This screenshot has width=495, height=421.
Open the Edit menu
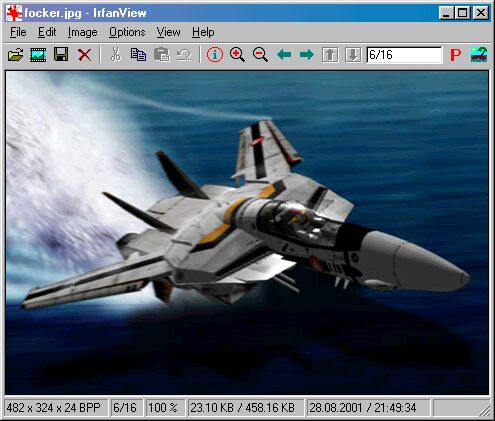(47, 32)
